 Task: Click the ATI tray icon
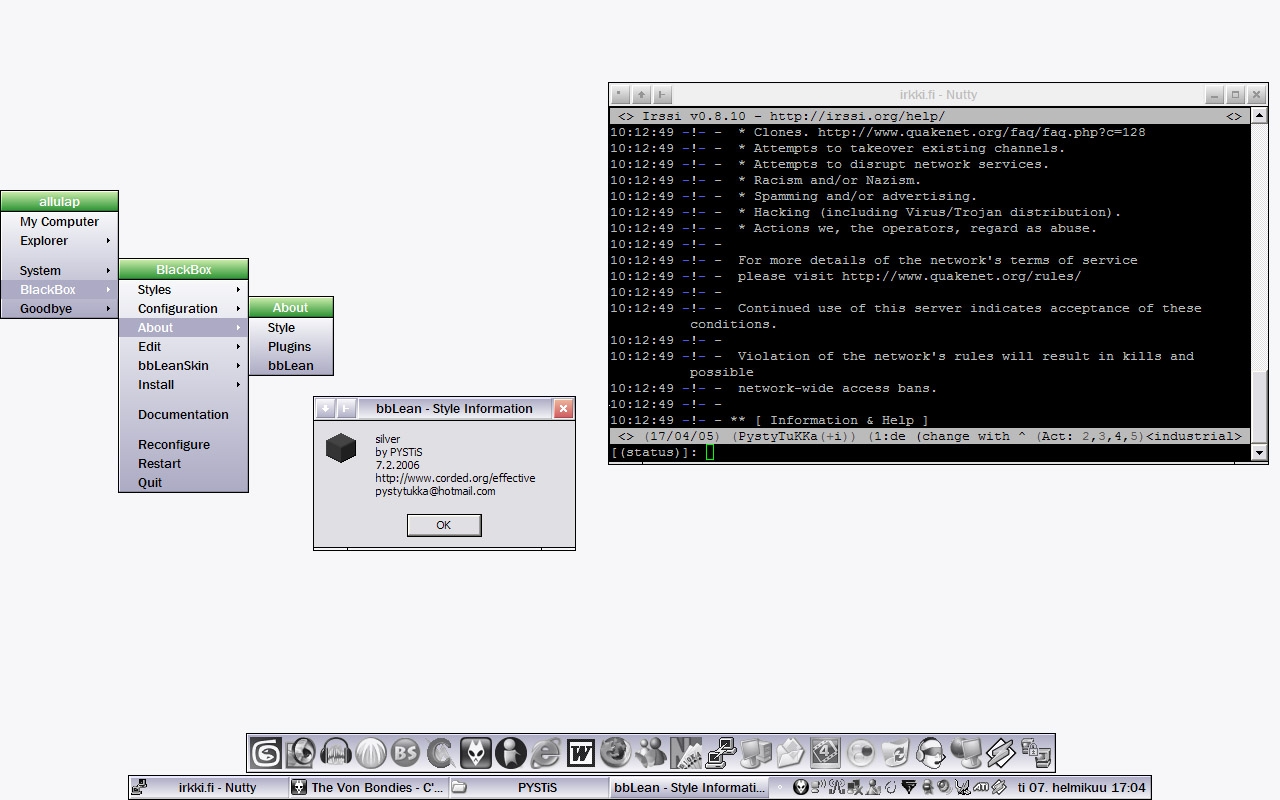[981, 787]
